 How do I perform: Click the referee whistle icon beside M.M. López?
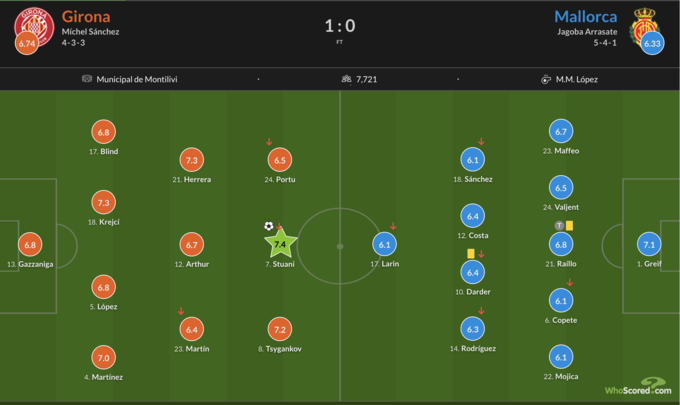[546, 79]
